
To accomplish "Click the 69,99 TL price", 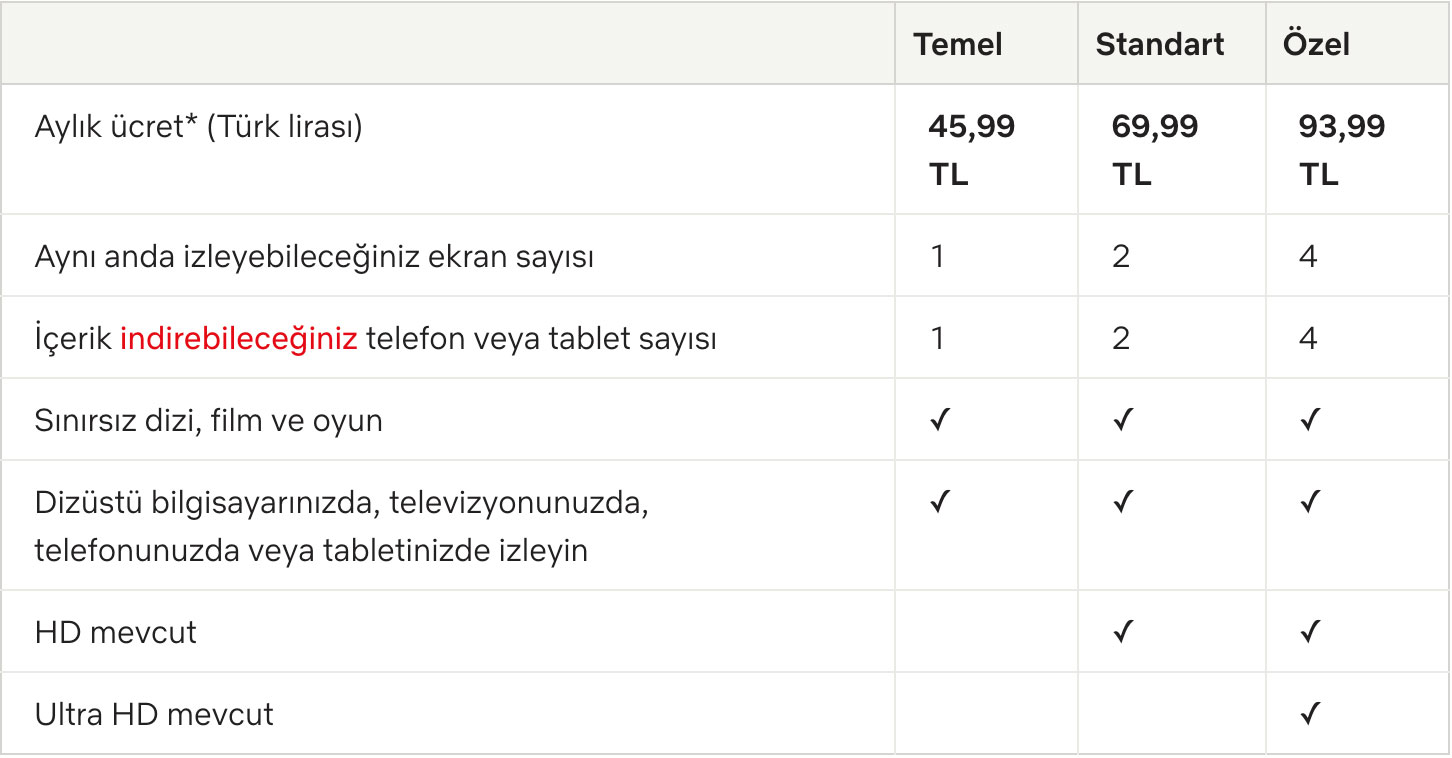I will [1154, 150].
